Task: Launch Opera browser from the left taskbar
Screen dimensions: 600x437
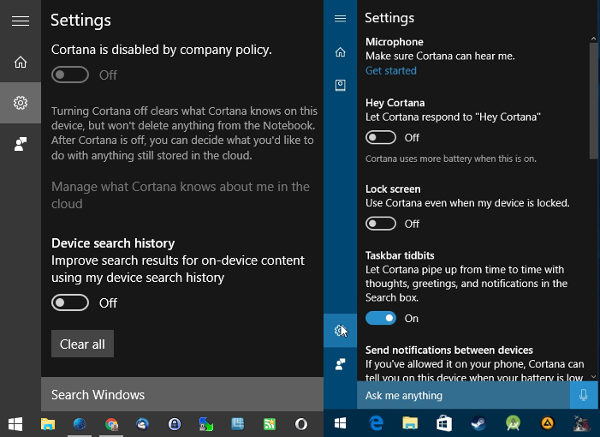Action: pos(301,424)
